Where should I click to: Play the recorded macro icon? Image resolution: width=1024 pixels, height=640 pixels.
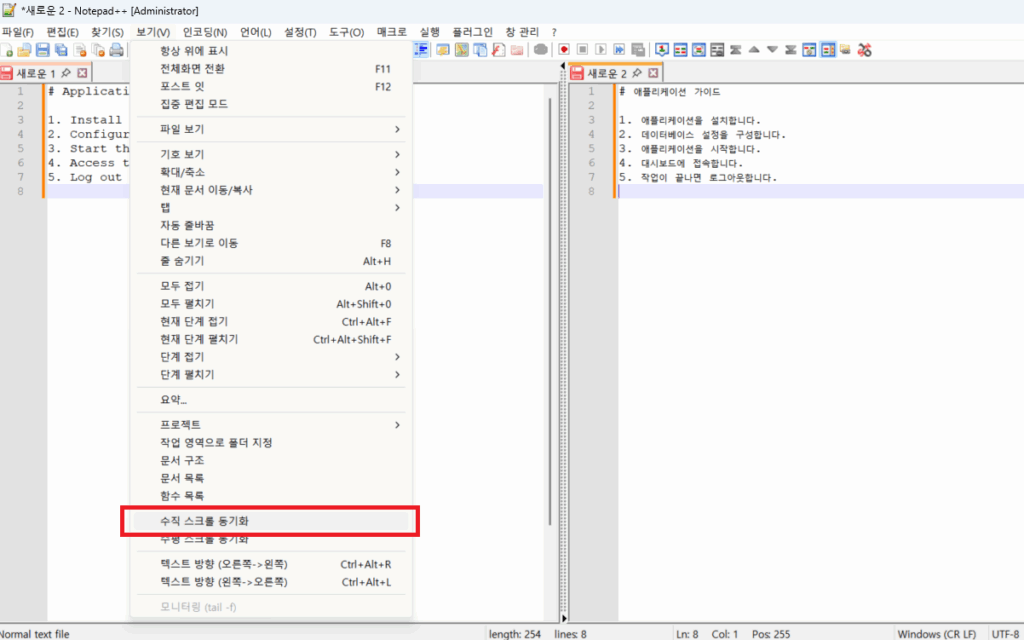599,48
